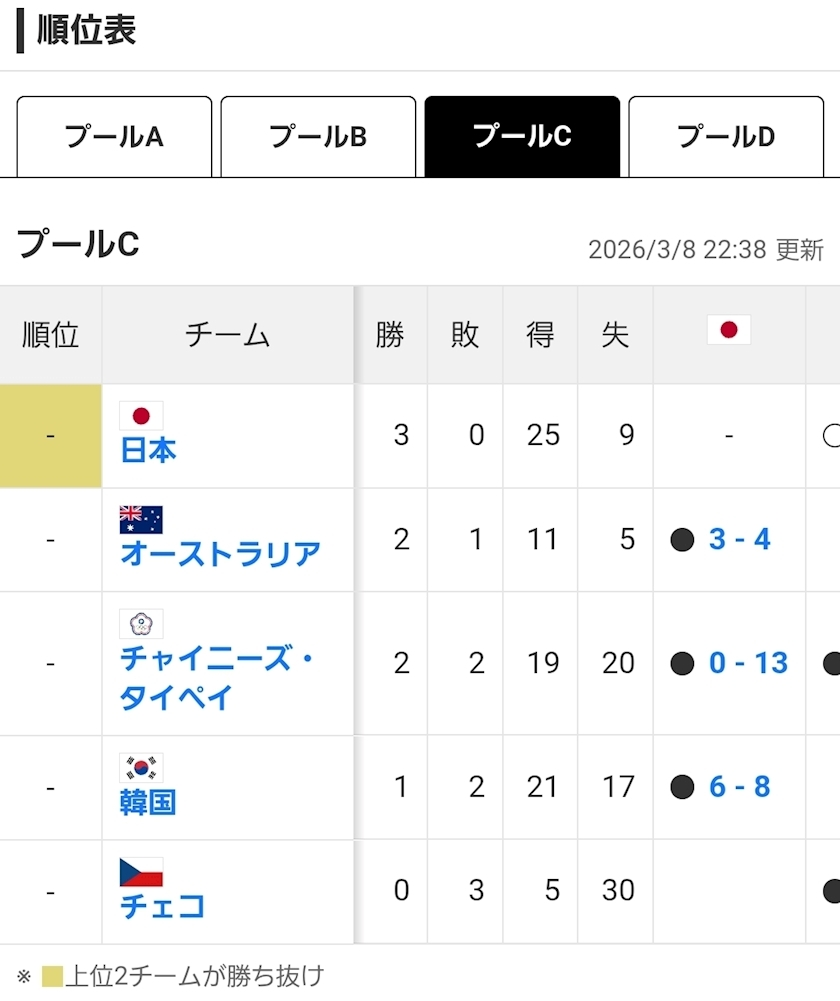Switch to the プールA tab
Viewport: 840px width, 1001px height.
[114, 137]
